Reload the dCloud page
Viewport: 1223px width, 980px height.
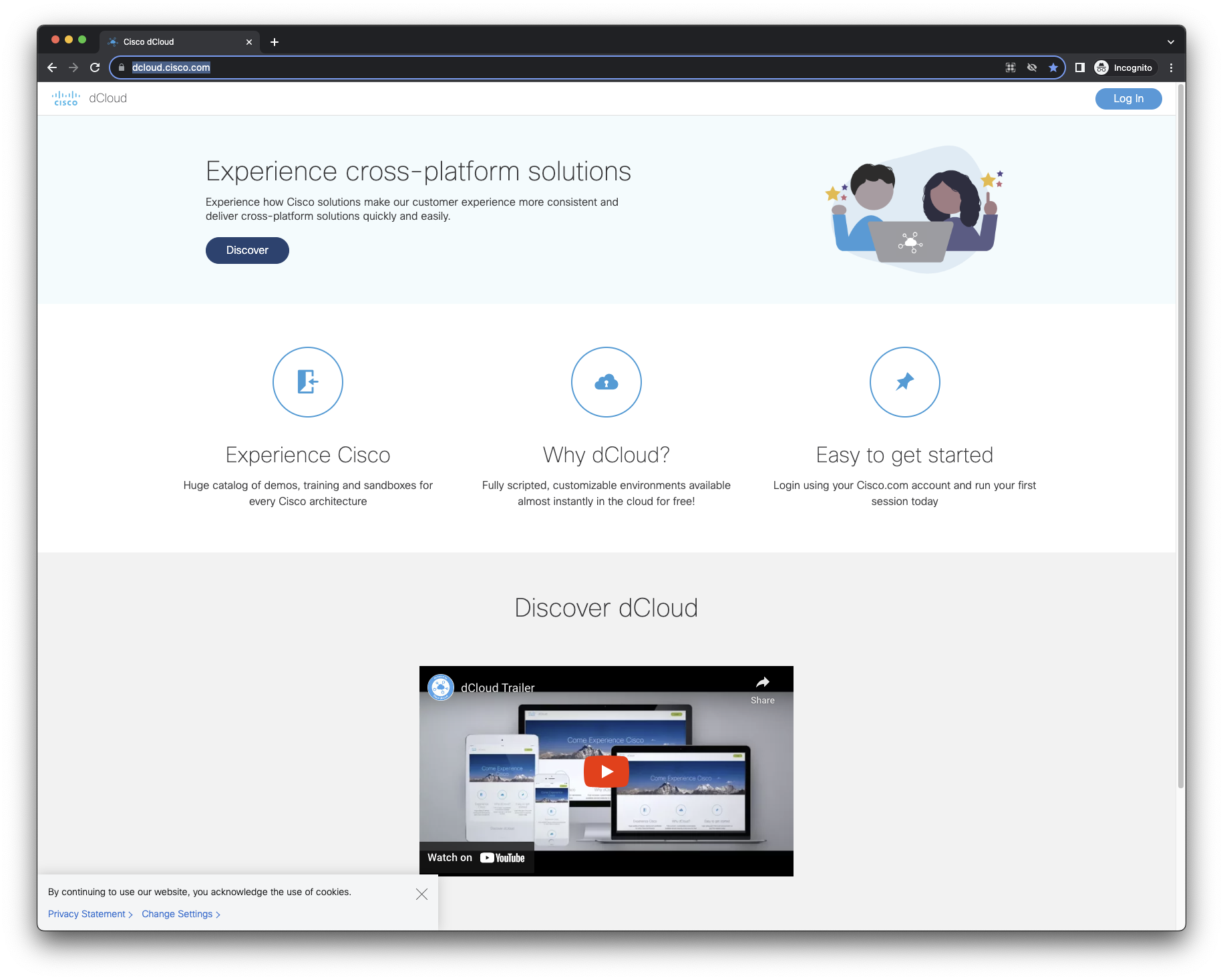pos(95,67)
